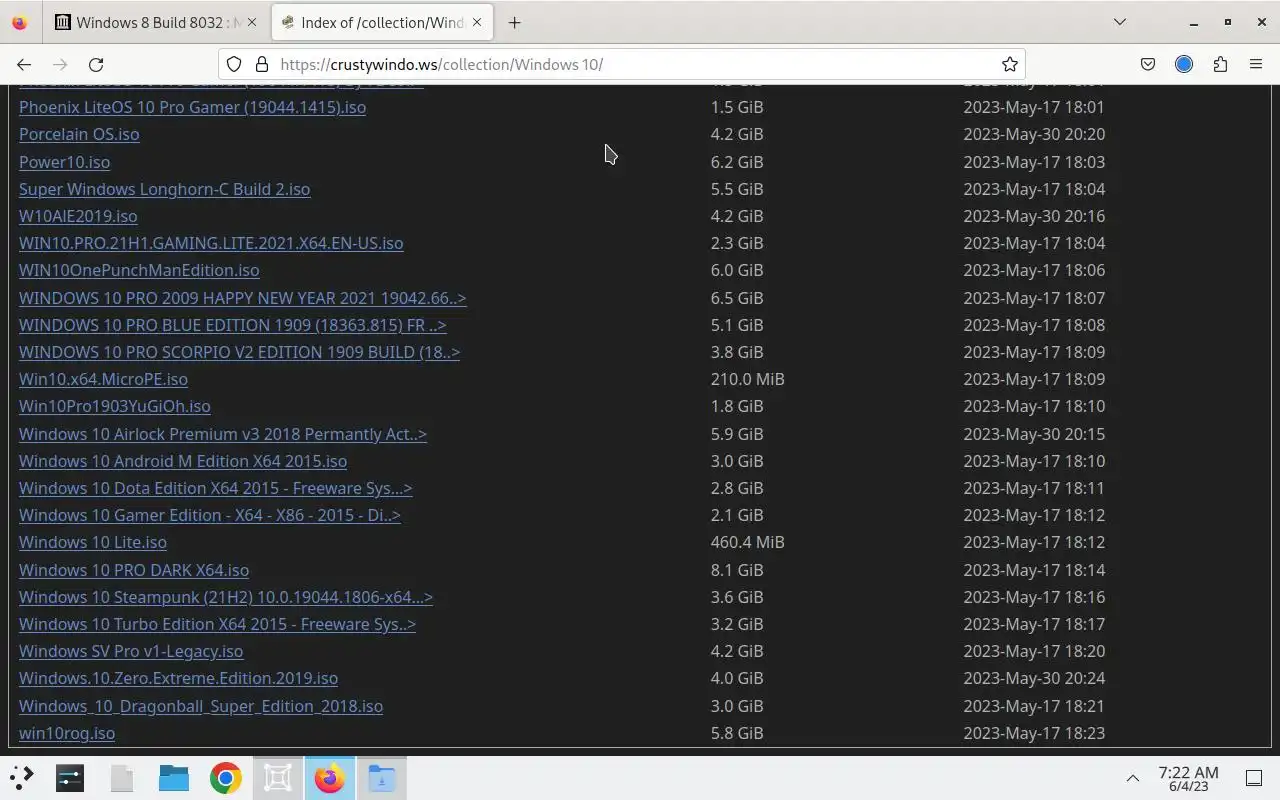Select the Firefox taskbar icon
The image size is (1280, 800).
330,778
